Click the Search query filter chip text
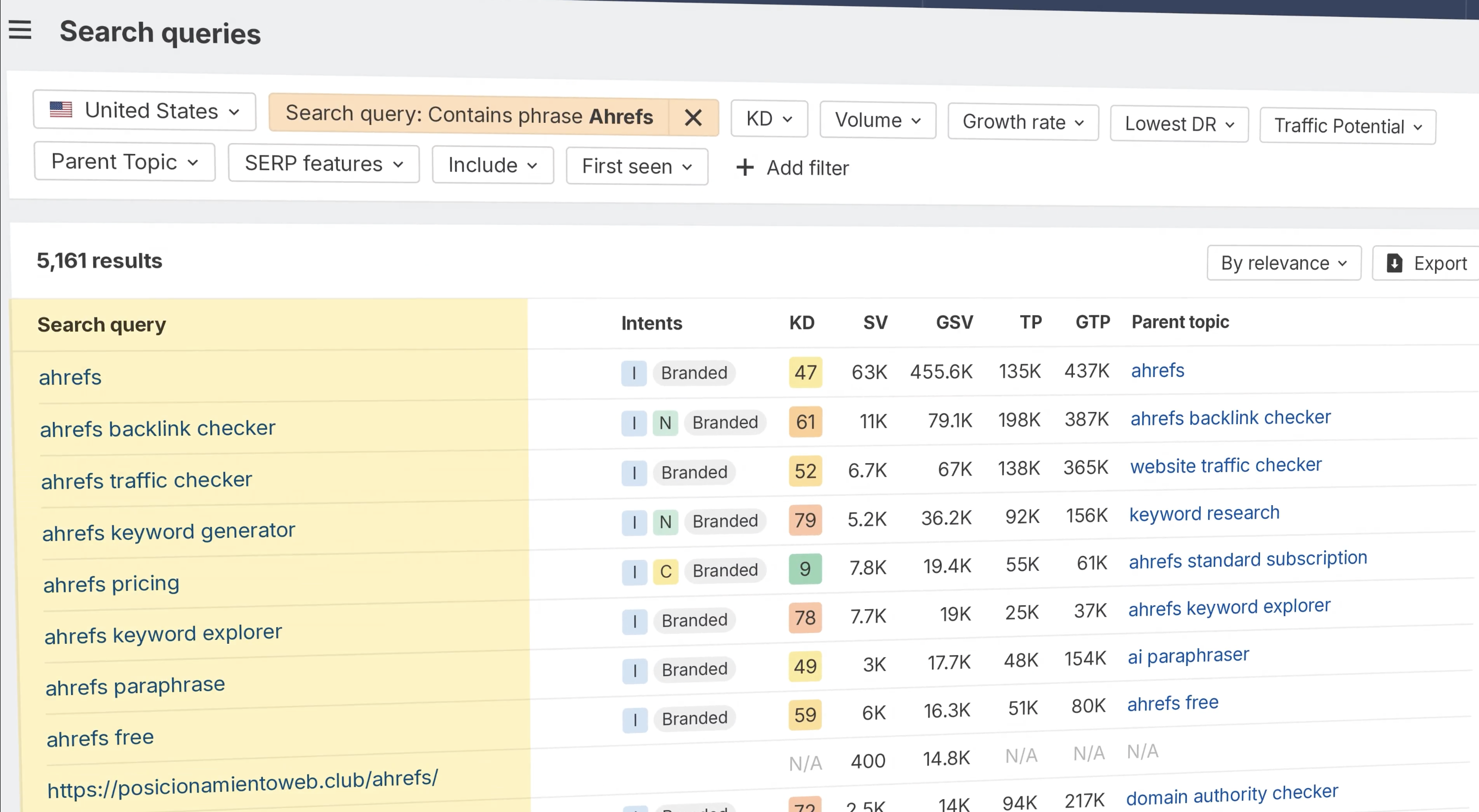1479x812 pixels. pos(469,115)
